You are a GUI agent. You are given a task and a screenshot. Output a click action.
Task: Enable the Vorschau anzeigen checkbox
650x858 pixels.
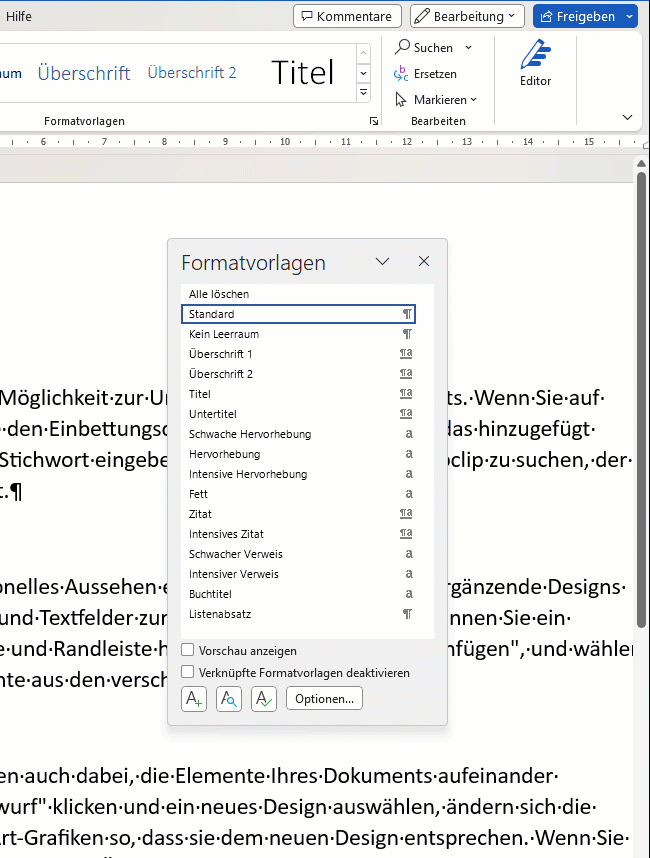tap(188, 651)
